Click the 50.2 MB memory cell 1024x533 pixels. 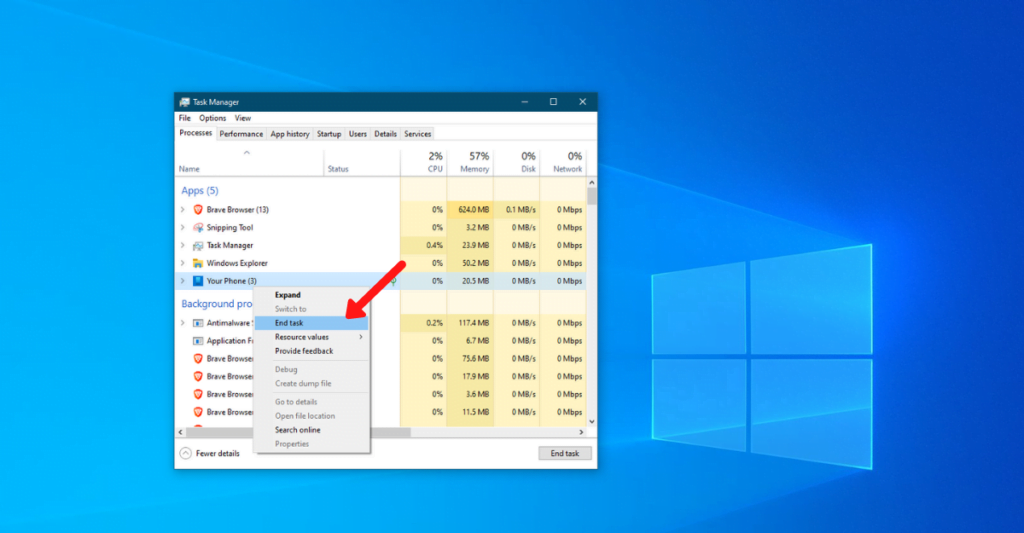[x=470, y=263]
